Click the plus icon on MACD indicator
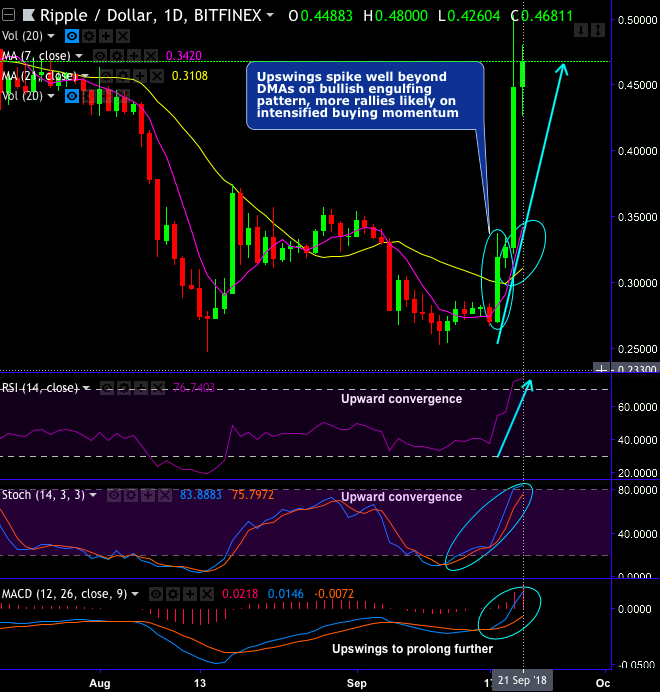The image size is (660, 692). coord(190,594)
